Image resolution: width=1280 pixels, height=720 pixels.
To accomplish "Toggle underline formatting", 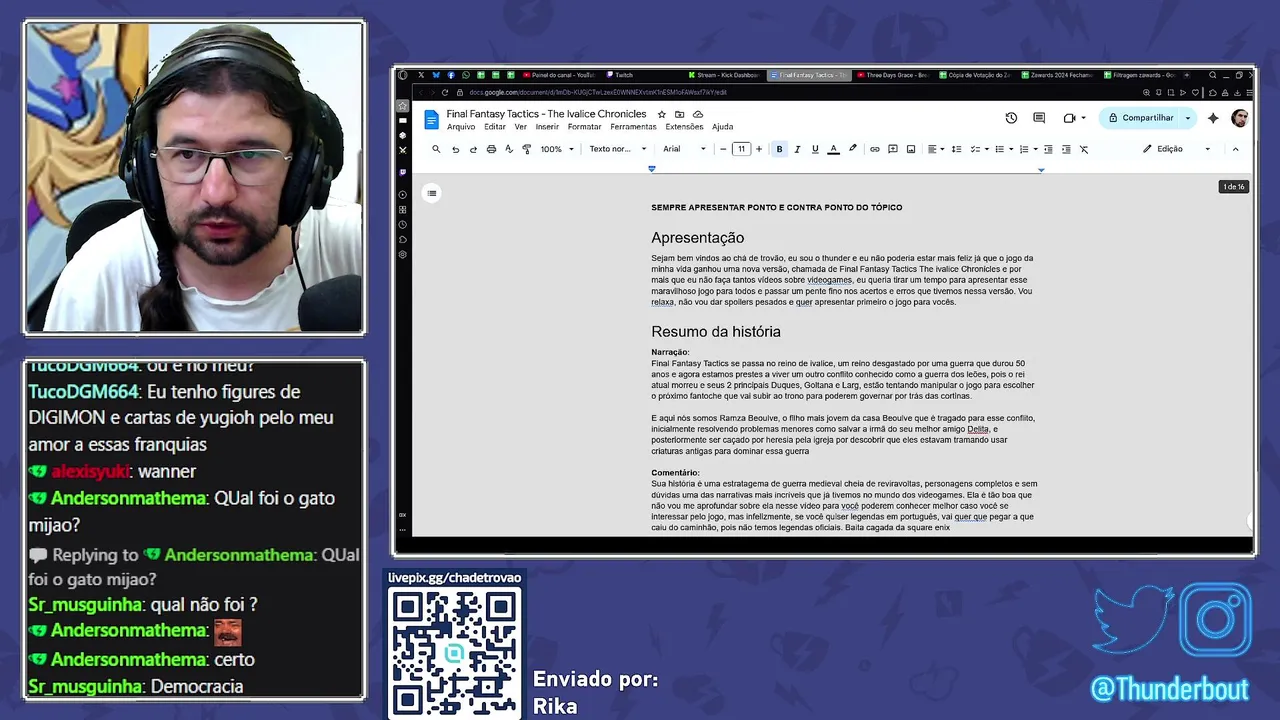I will click(x=815, y=149).
